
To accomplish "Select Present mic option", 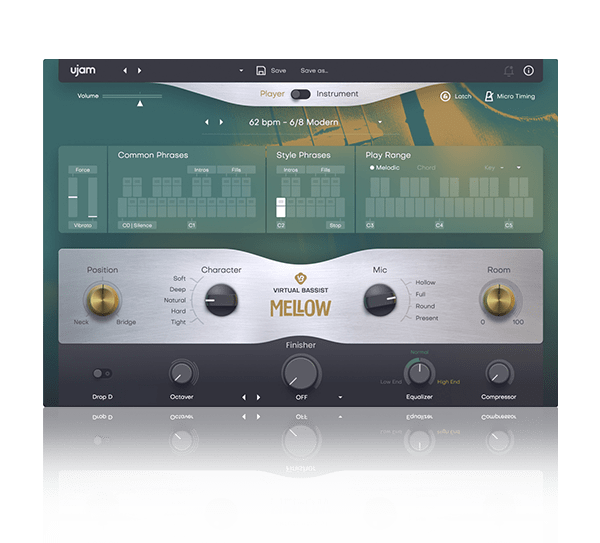I will 427,318.
